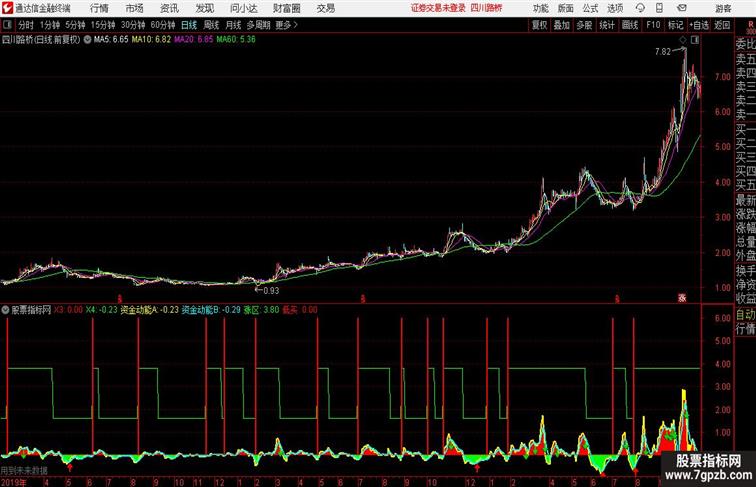
Task: Click 资金动能A: -0.23 indicator value
Action: click(x=149, y=310)
